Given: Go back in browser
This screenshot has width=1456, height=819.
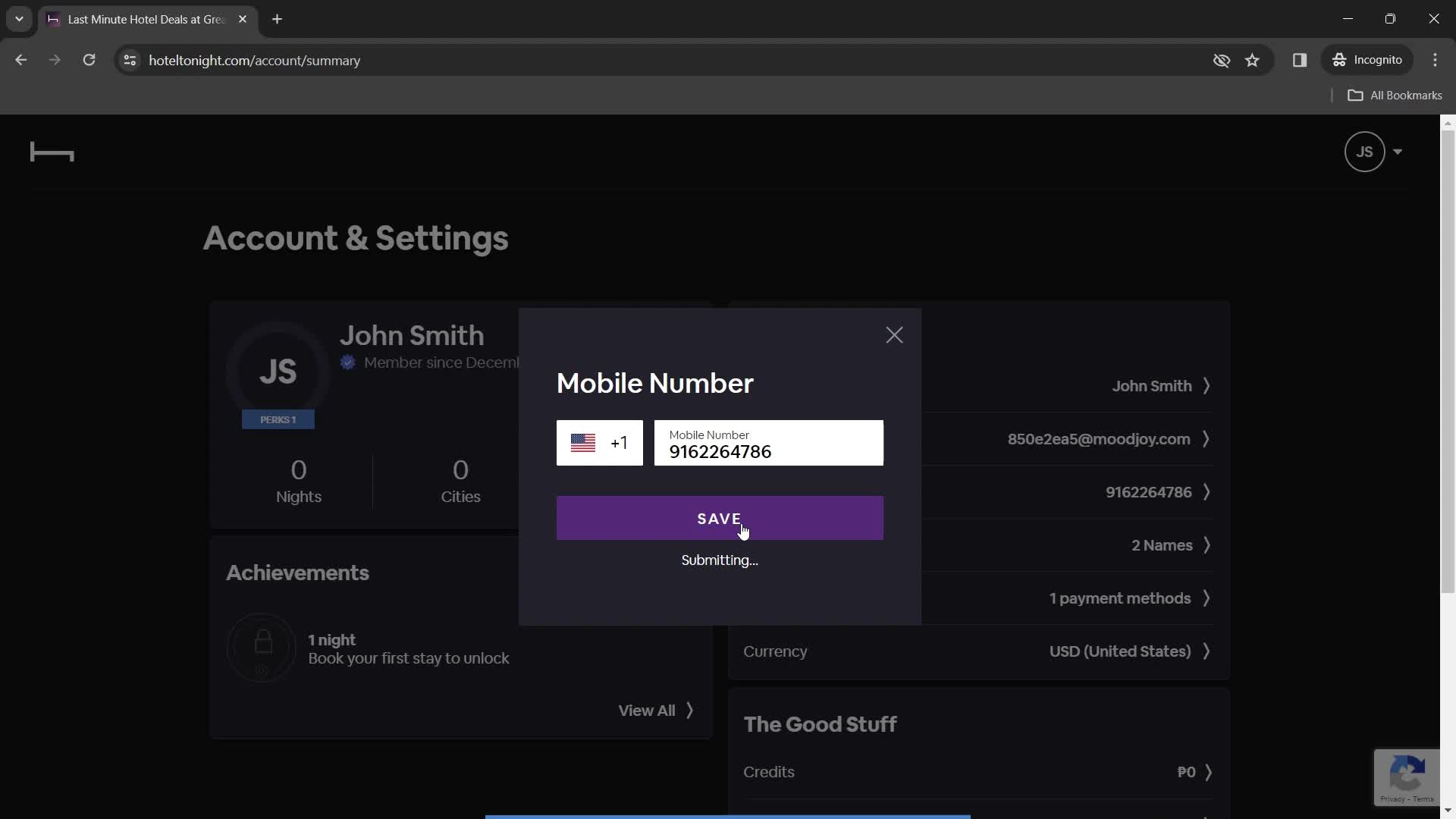Looking at the screenshot, I should point(20,60).
